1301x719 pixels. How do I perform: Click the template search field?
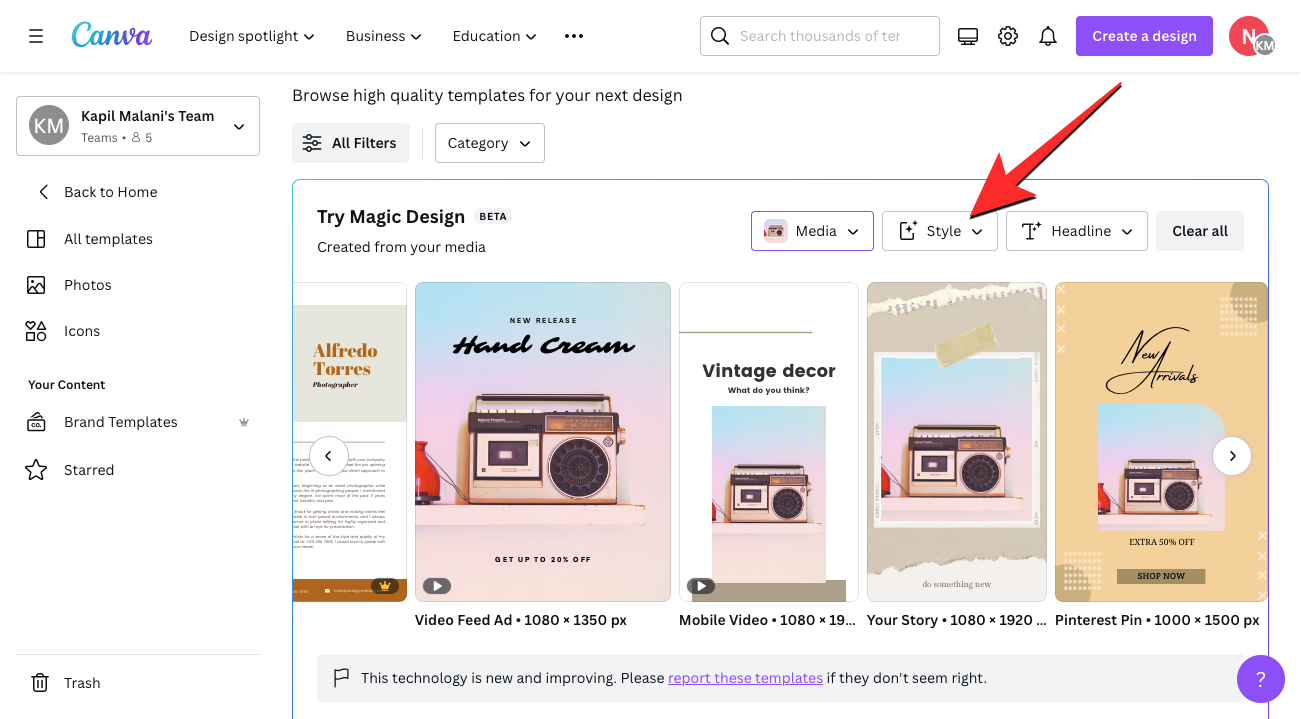click(x=830, y=36)
